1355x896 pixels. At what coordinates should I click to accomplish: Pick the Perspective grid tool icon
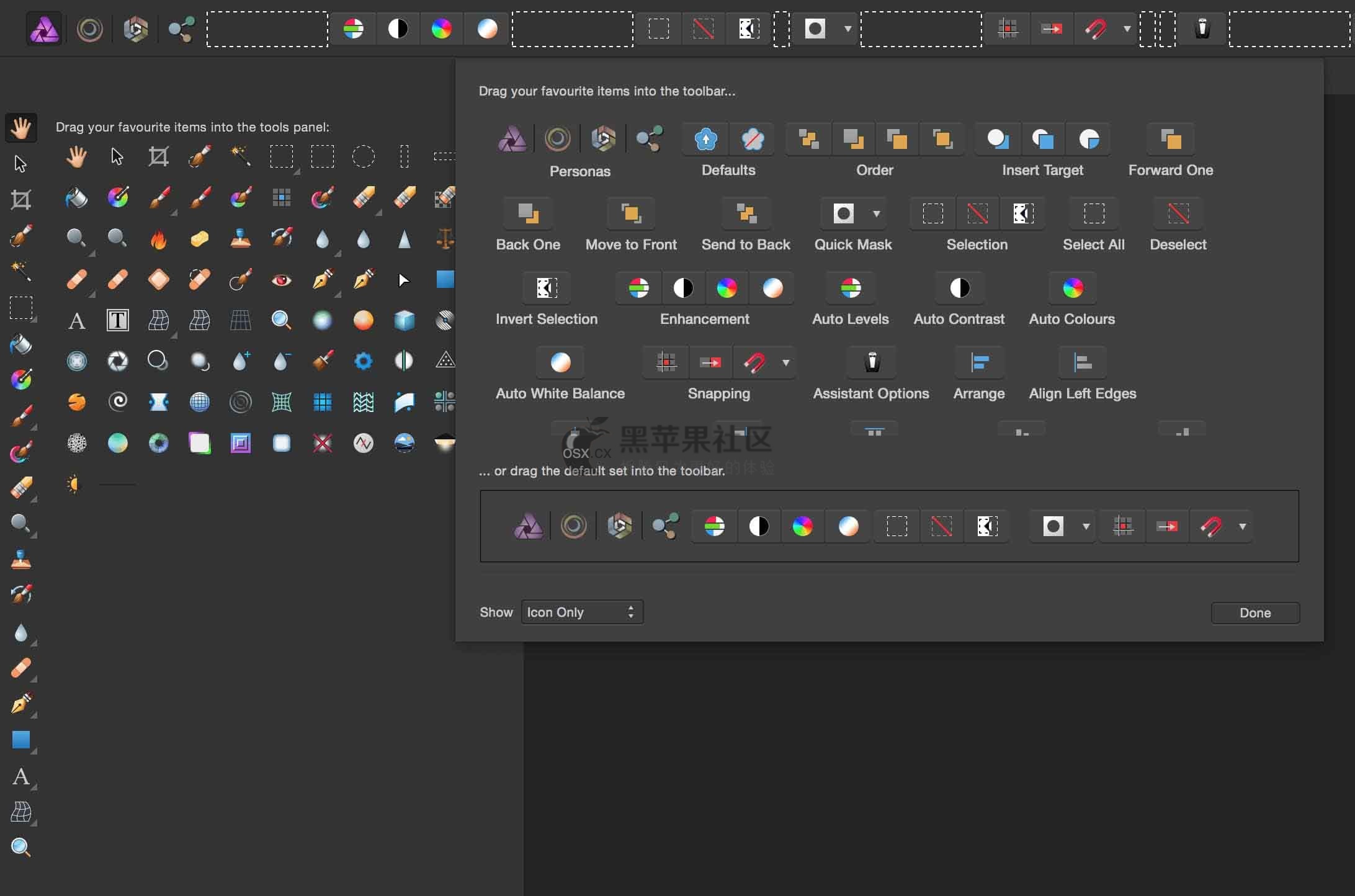click(x=240, y=321)
